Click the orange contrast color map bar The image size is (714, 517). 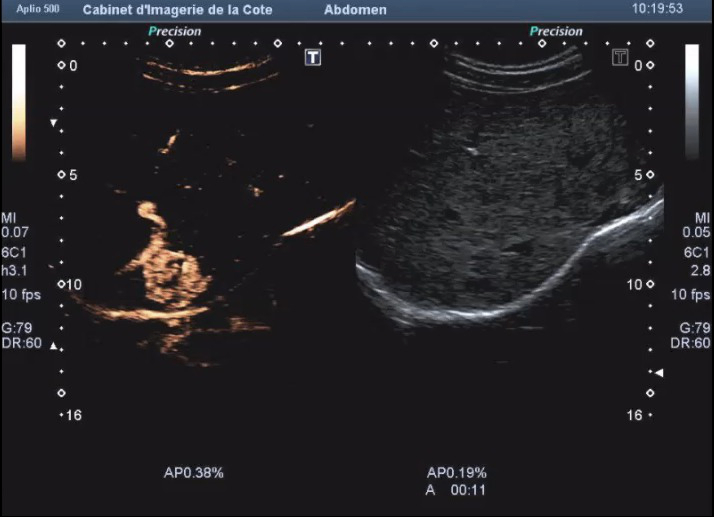(19, 102)
